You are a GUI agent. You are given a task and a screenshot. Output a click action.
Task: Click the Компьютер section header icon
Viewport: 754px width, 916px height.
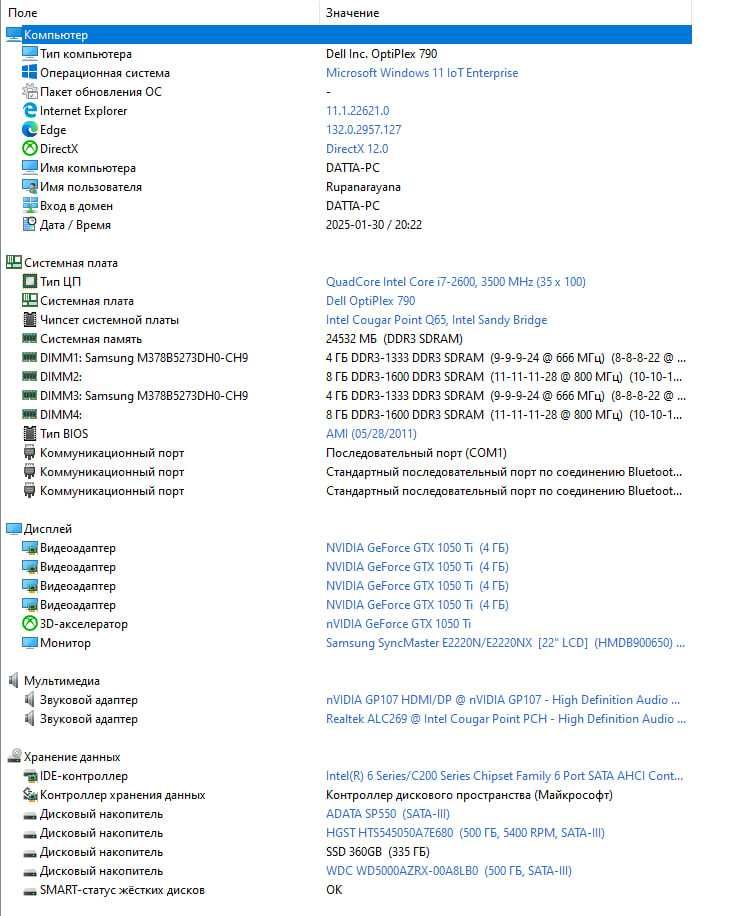[13, 35]
